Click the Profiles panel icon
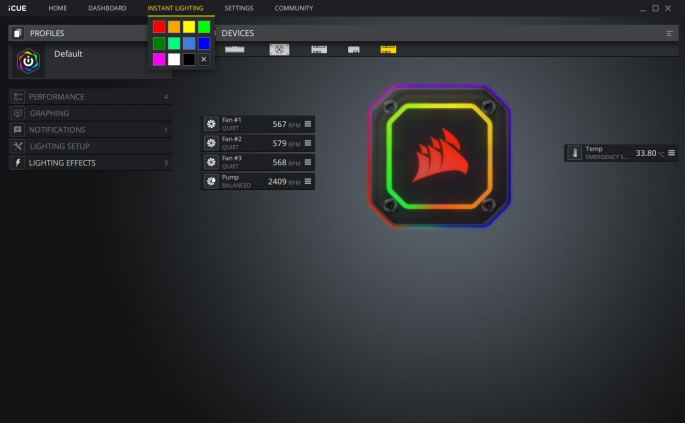The height and width of the screenshot is (423, 685). [17, 33]
